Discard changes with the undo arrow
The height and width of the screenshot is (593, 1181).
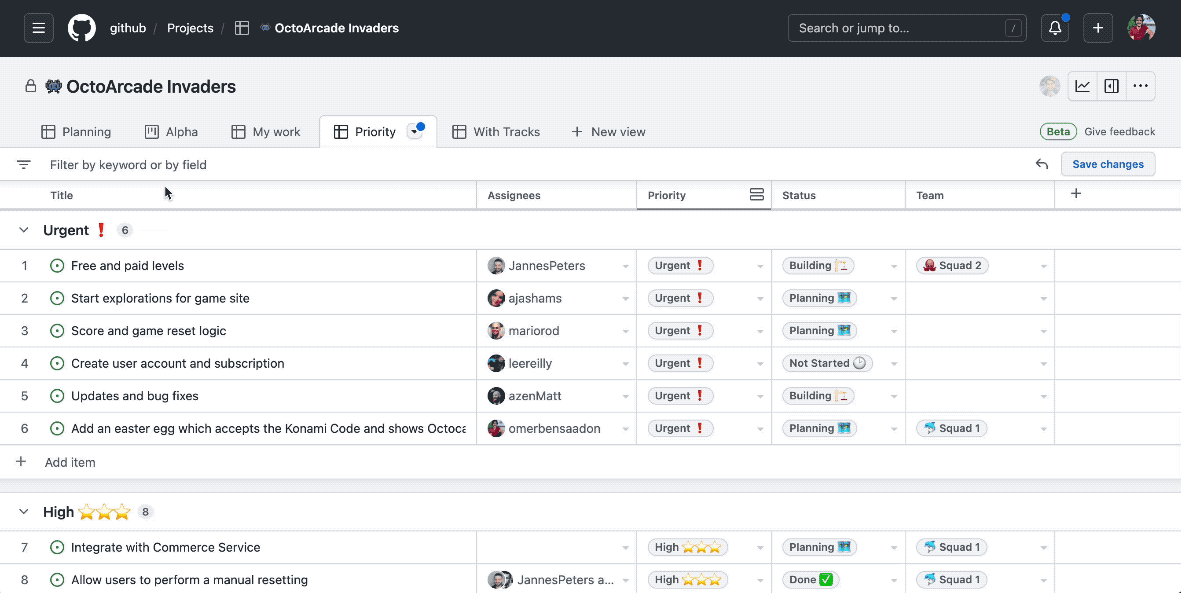(x=1042, y=164)
